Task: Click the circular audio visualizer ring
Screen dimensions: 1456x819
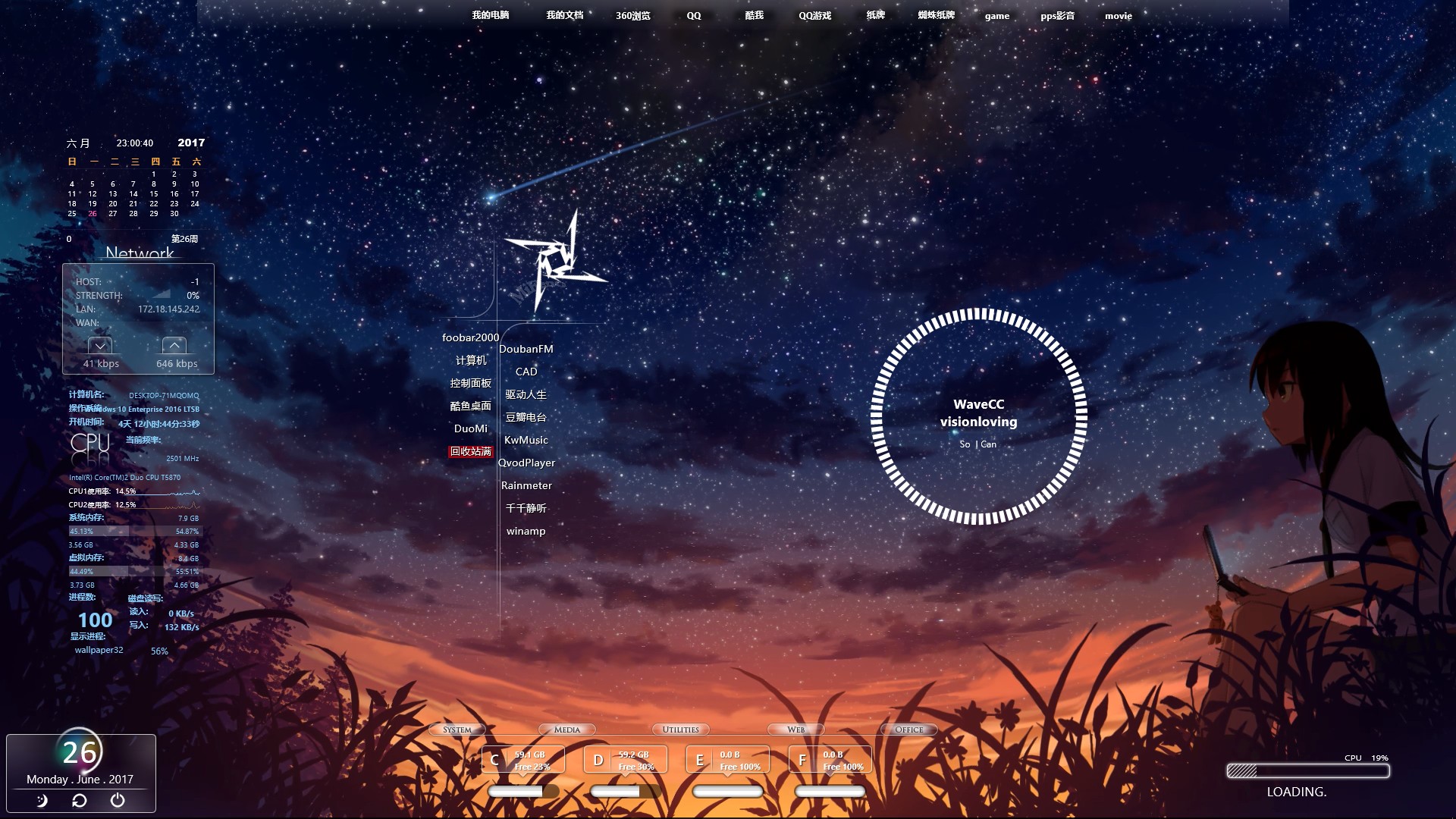Action: pyautogui.click(x=979, y=416)
